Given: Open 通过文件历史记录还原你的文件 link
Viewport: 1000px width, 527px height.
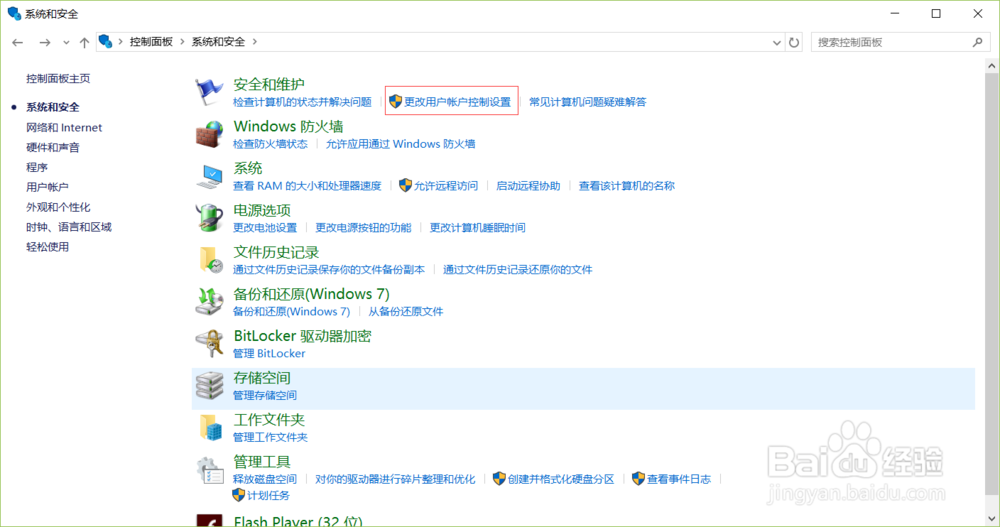Looking at the screenshot, I should tap(517, 270).
